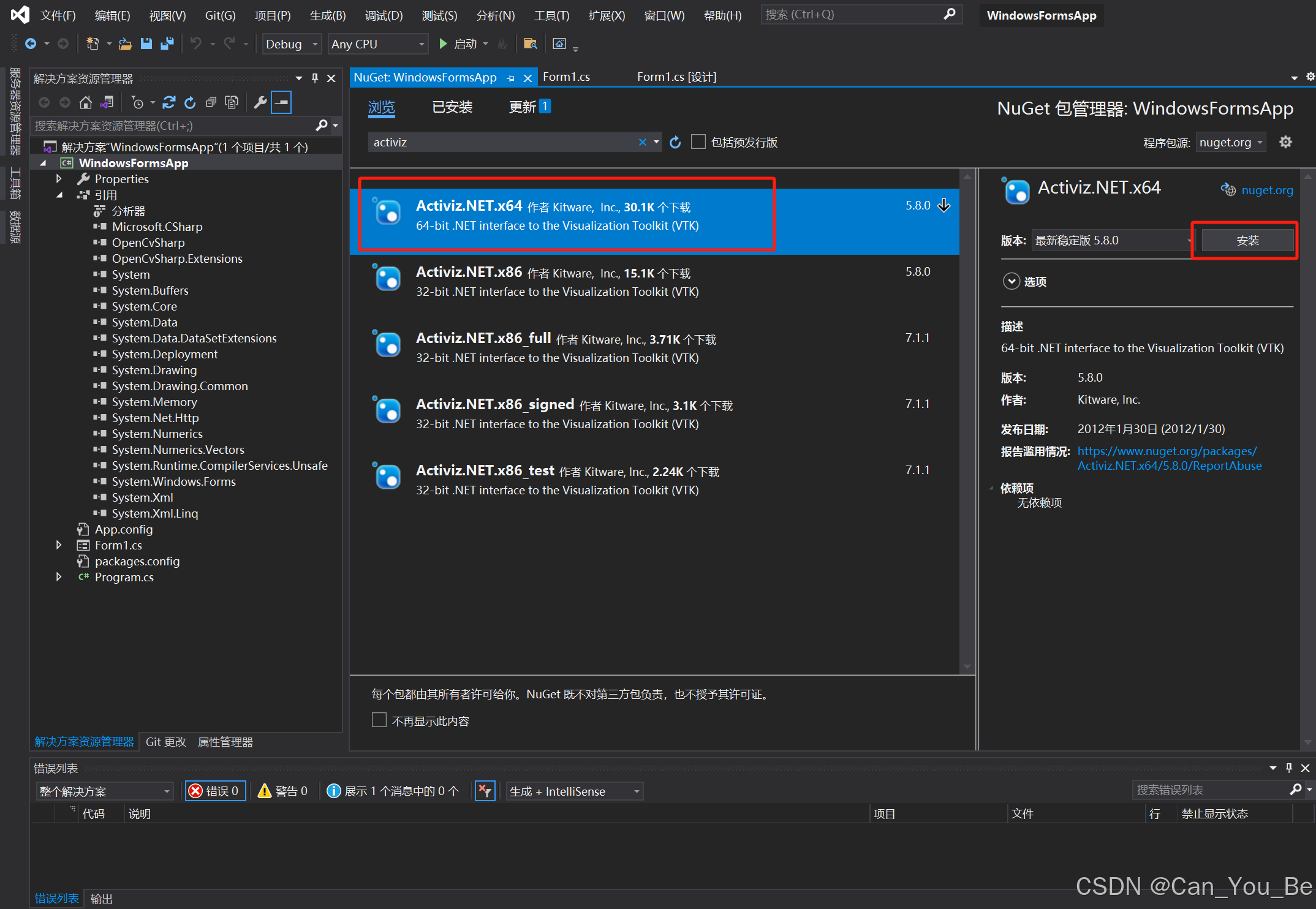1316x909 pixels.
Task: Open the nuget.org package source dropdown
Action: click(1230, 142)
